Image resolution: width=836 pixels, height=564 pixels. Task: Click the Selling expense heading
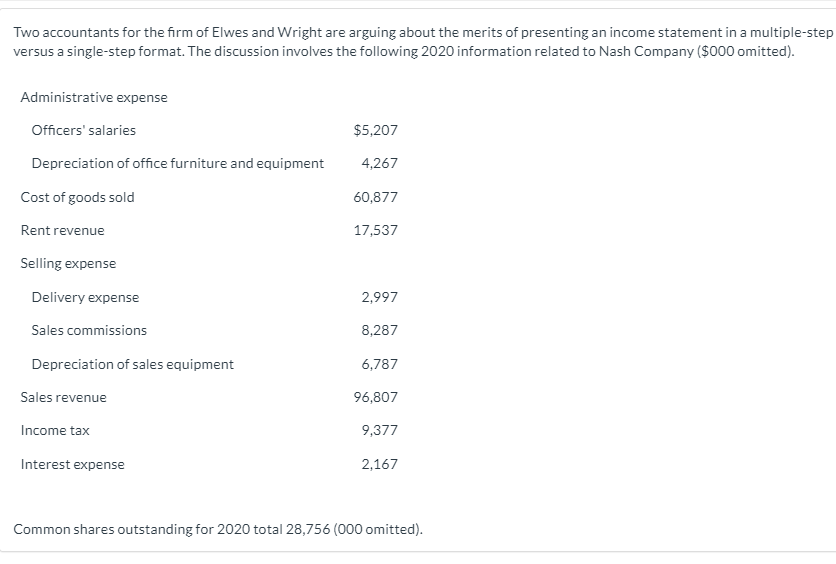pyautogui.click(x=68, y=263)
